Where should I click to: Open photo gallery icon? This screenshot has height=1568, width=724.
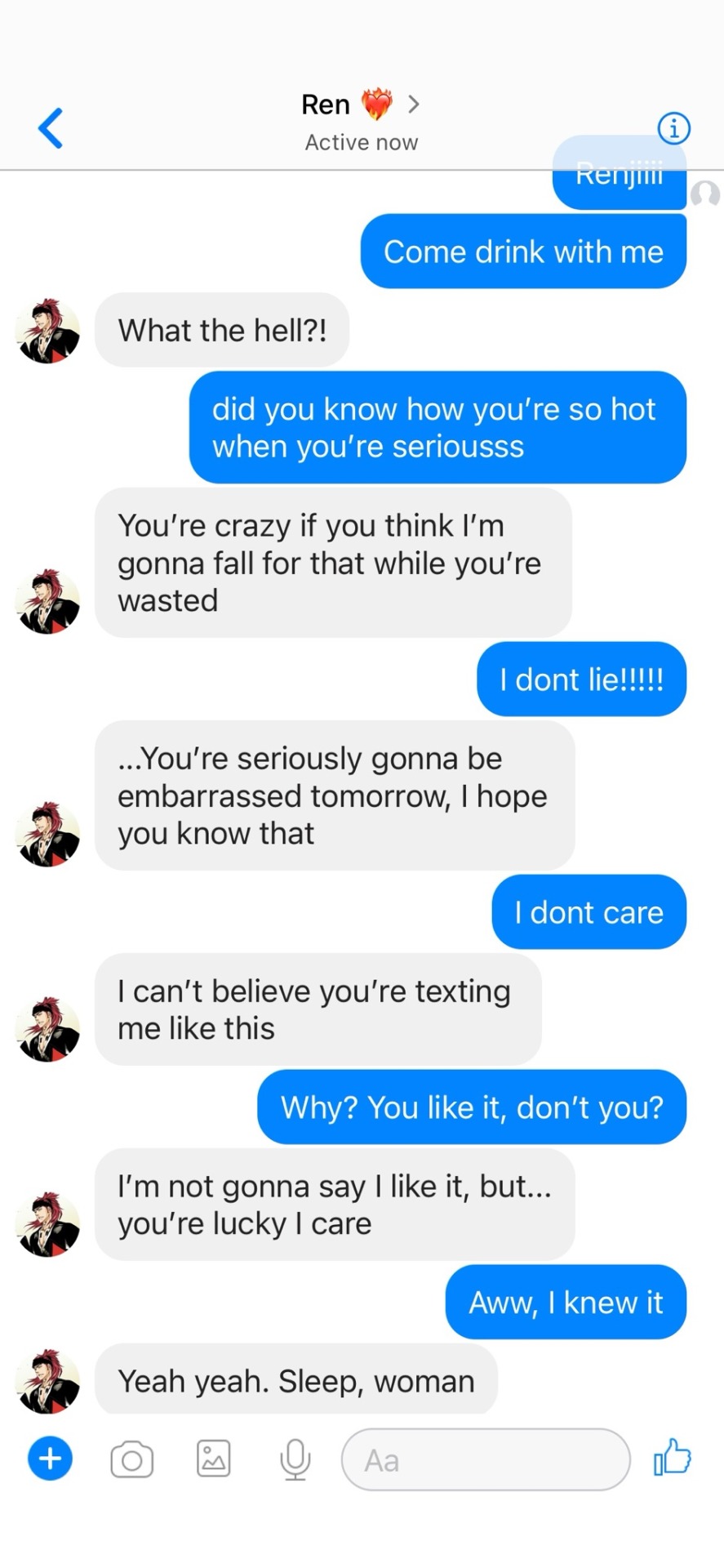pyautogui.click(x=214, y=1459)
